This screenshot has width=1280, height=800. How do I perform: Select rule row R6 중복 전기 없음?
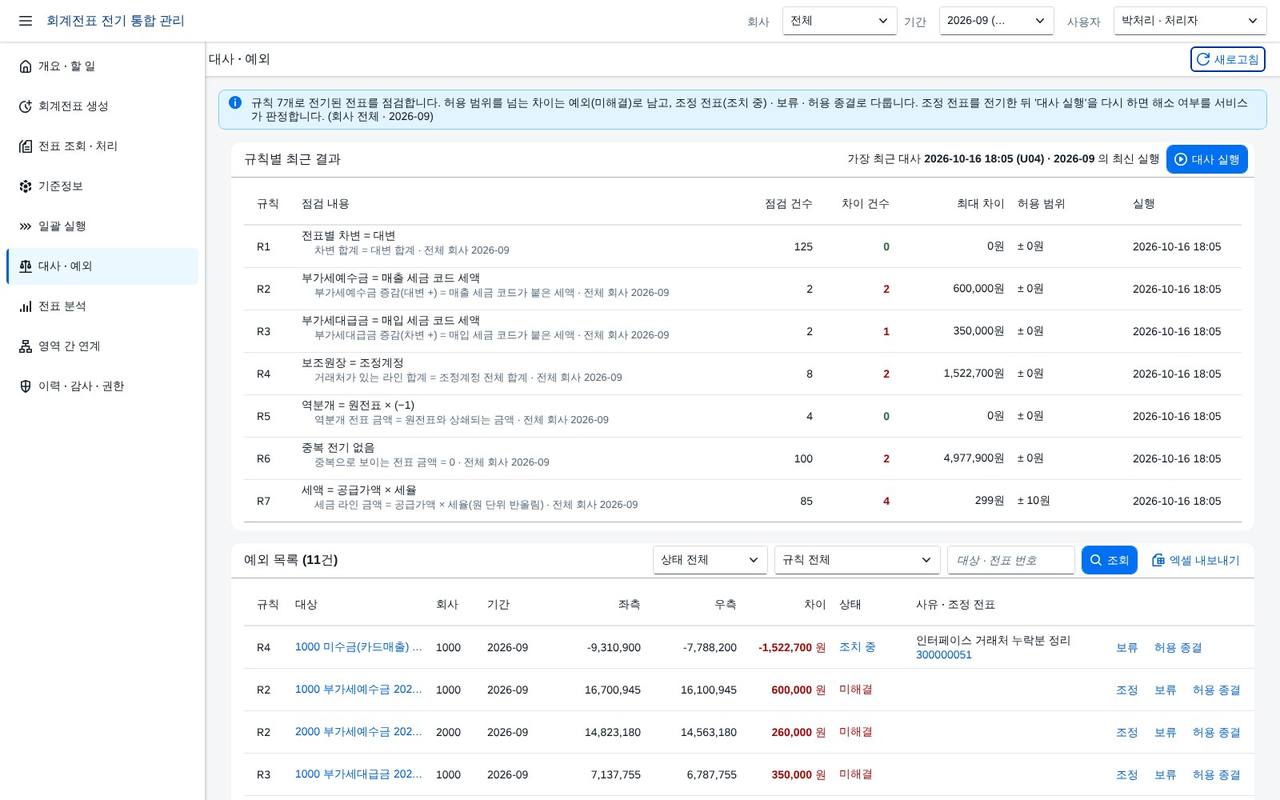[742, 458]
